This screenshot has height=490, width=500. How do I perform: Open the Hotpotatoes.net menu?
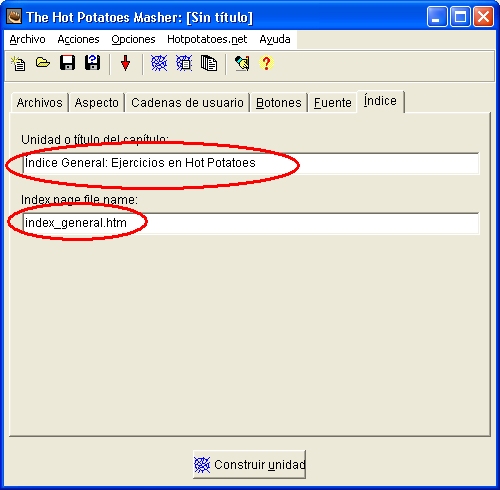tap(207, 39)
